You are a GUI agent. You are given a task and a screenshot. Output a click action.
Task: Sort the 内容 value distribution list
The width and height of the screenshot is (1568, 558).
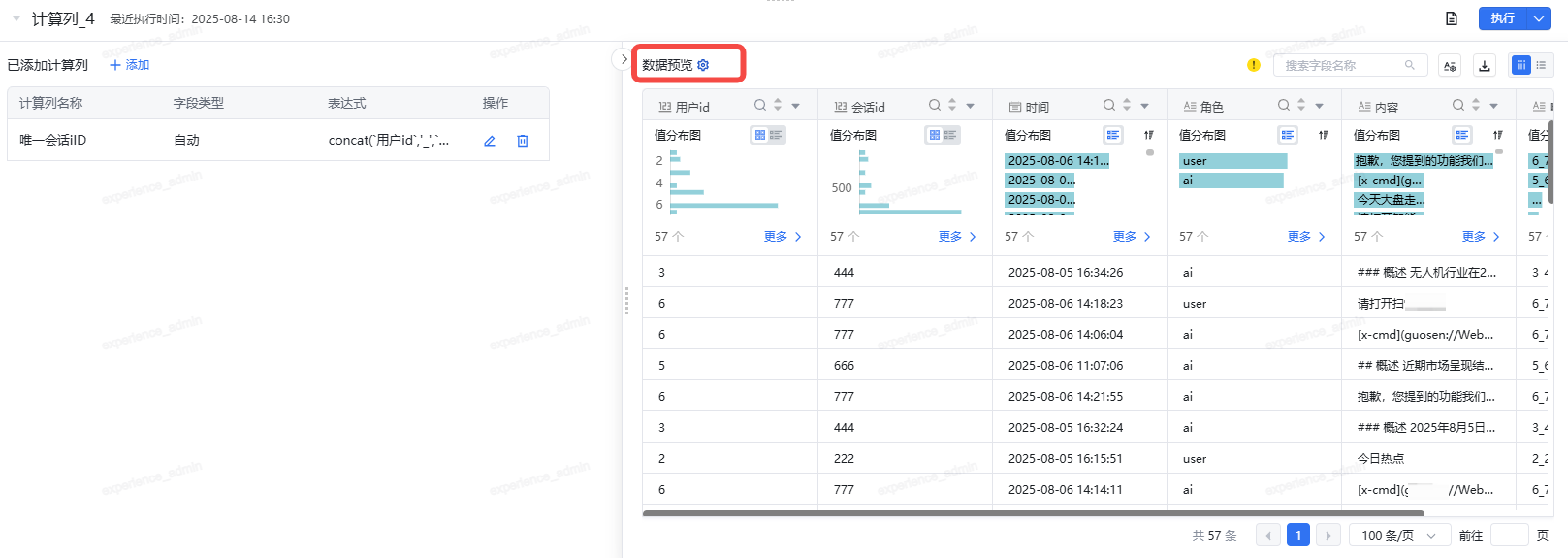click(1498, 135)
